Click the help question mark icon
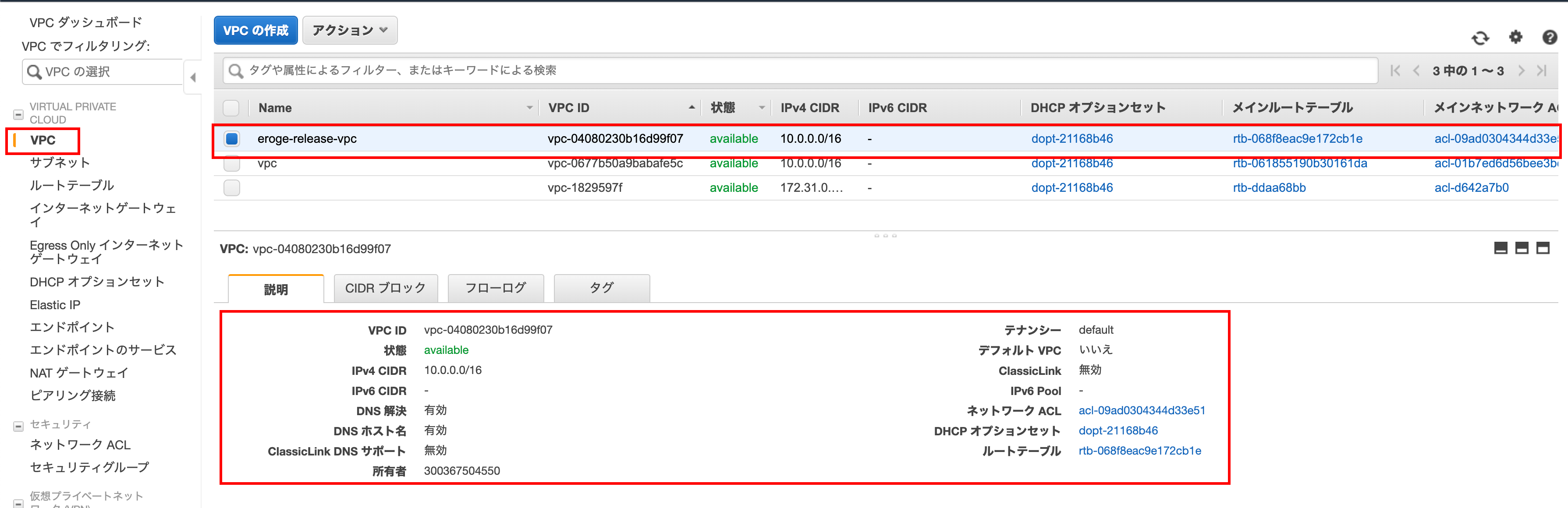 click(1549, 38)
